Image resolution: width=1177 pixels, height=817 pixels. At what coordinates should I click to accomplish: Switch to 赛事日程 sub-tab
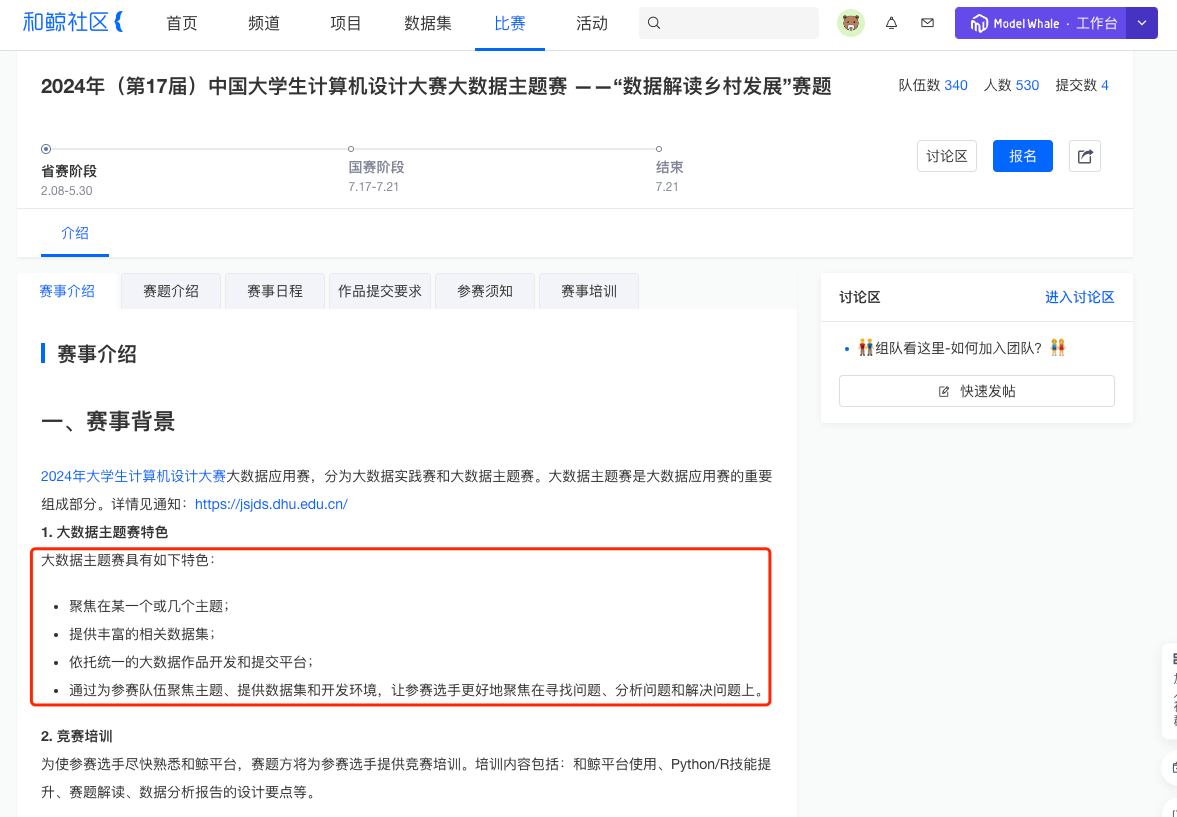click(x=275, y=291)
